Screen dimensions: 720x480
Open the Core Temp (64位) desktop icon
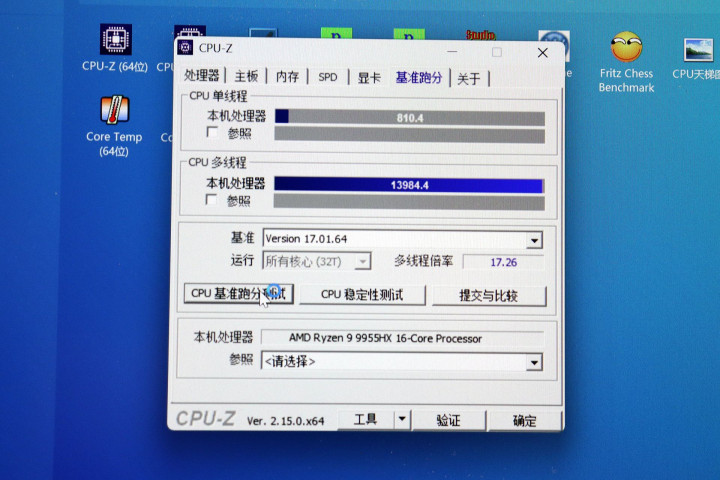[114, 125]
